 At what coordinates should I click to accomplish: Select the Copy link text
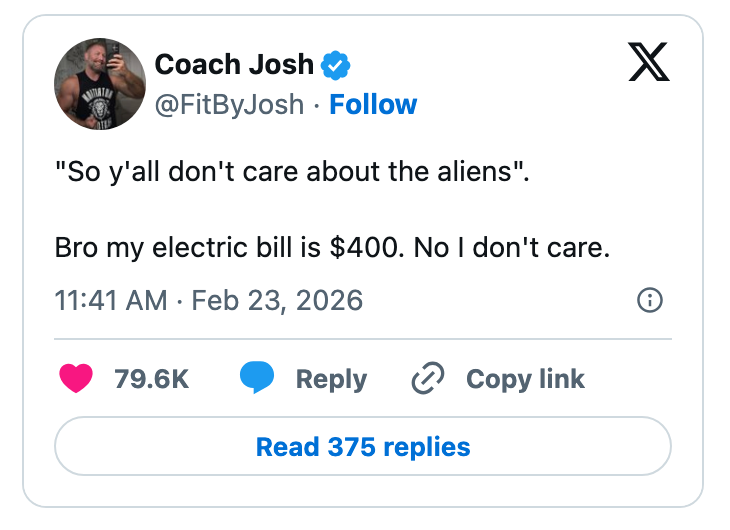(525, 379)
